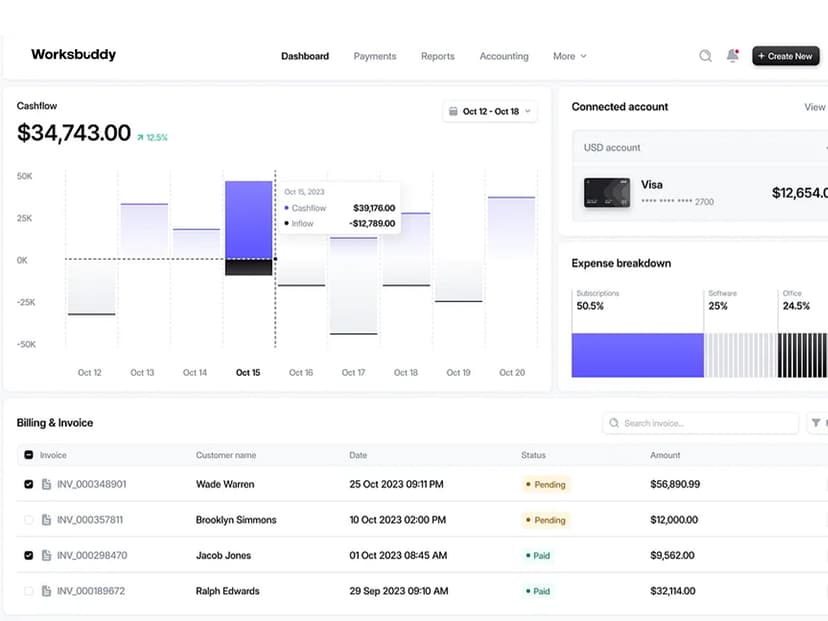Click the 12.5% growth arrow indicator
Screen dimensions: 828x621
click(x=152, y=137)
